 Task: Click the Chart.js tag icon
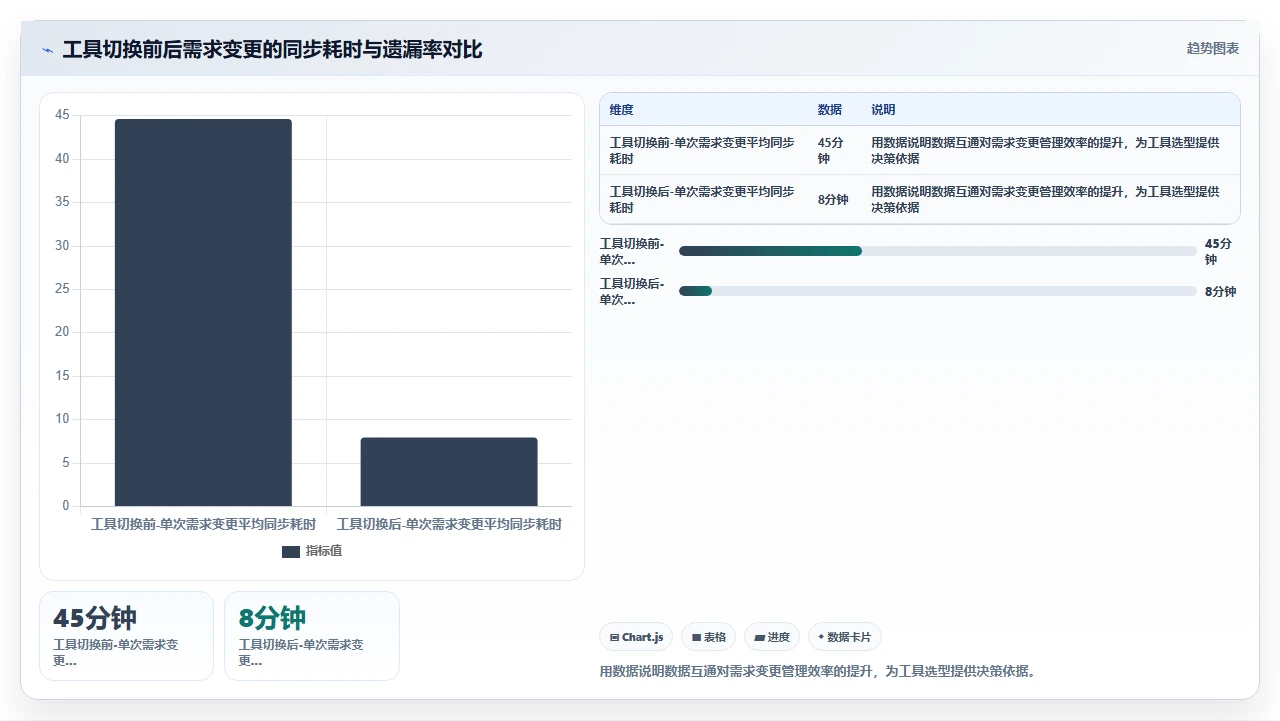coord(614,637)
